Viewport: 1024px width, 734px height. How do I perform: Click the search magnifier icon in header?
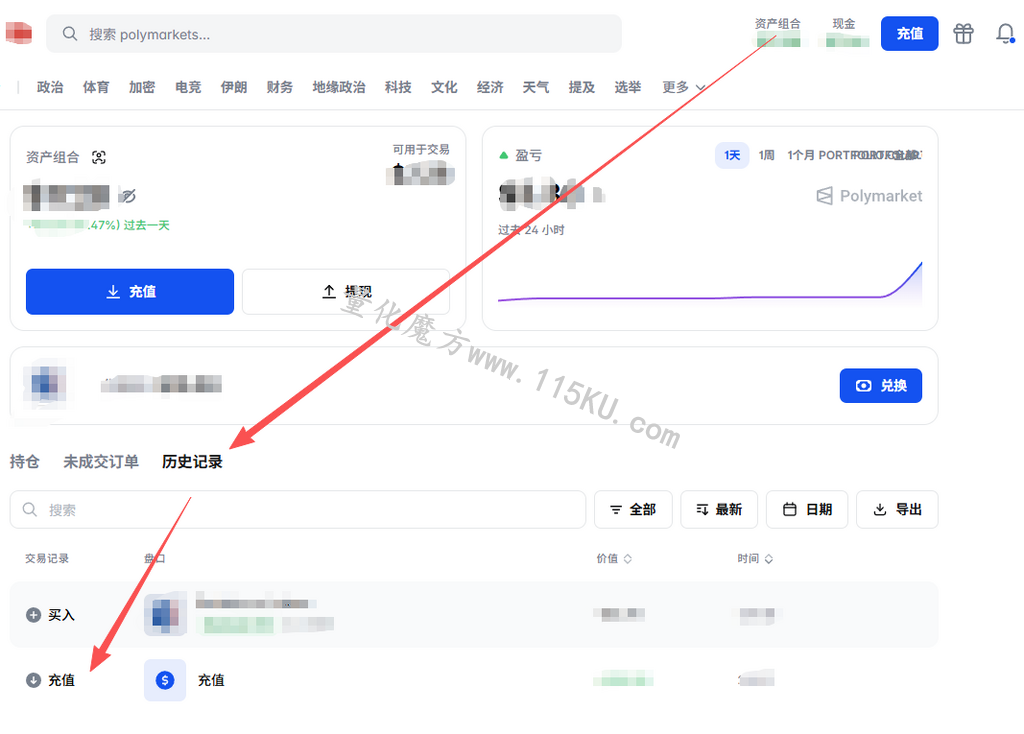[x=70, y=34]
